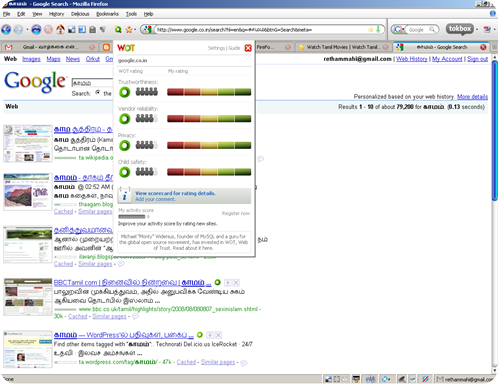Open Orkut link
Screen dimensions: 498x384
coord(93,59)
